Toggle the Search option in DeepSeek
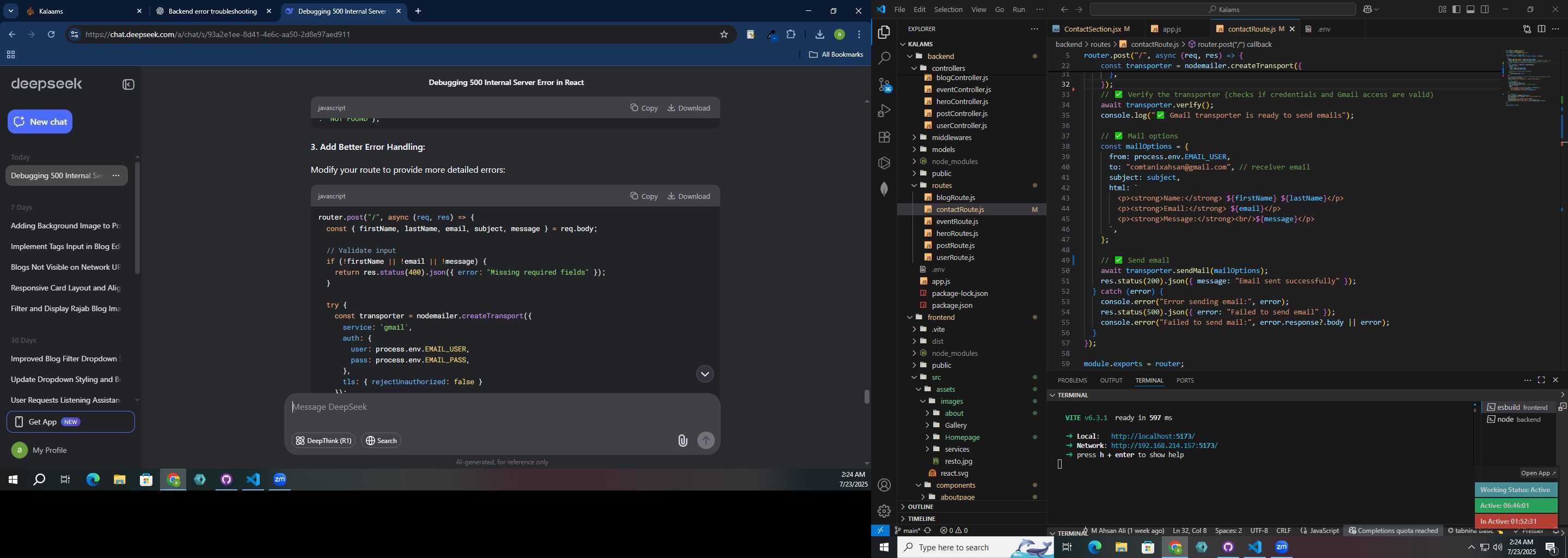The width and height of the screenshot is (1568, 558). [382, 440]
